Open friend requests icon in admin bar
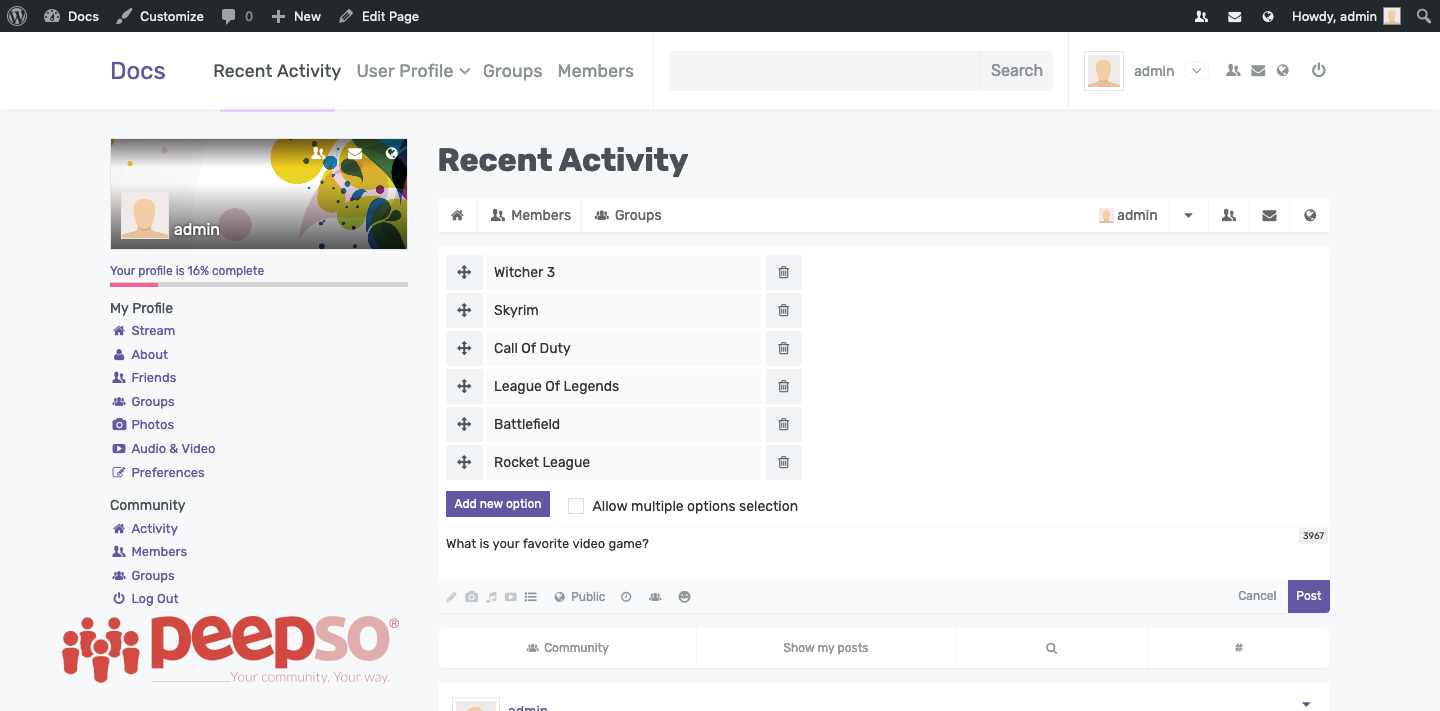 [x=1201, y=16]
